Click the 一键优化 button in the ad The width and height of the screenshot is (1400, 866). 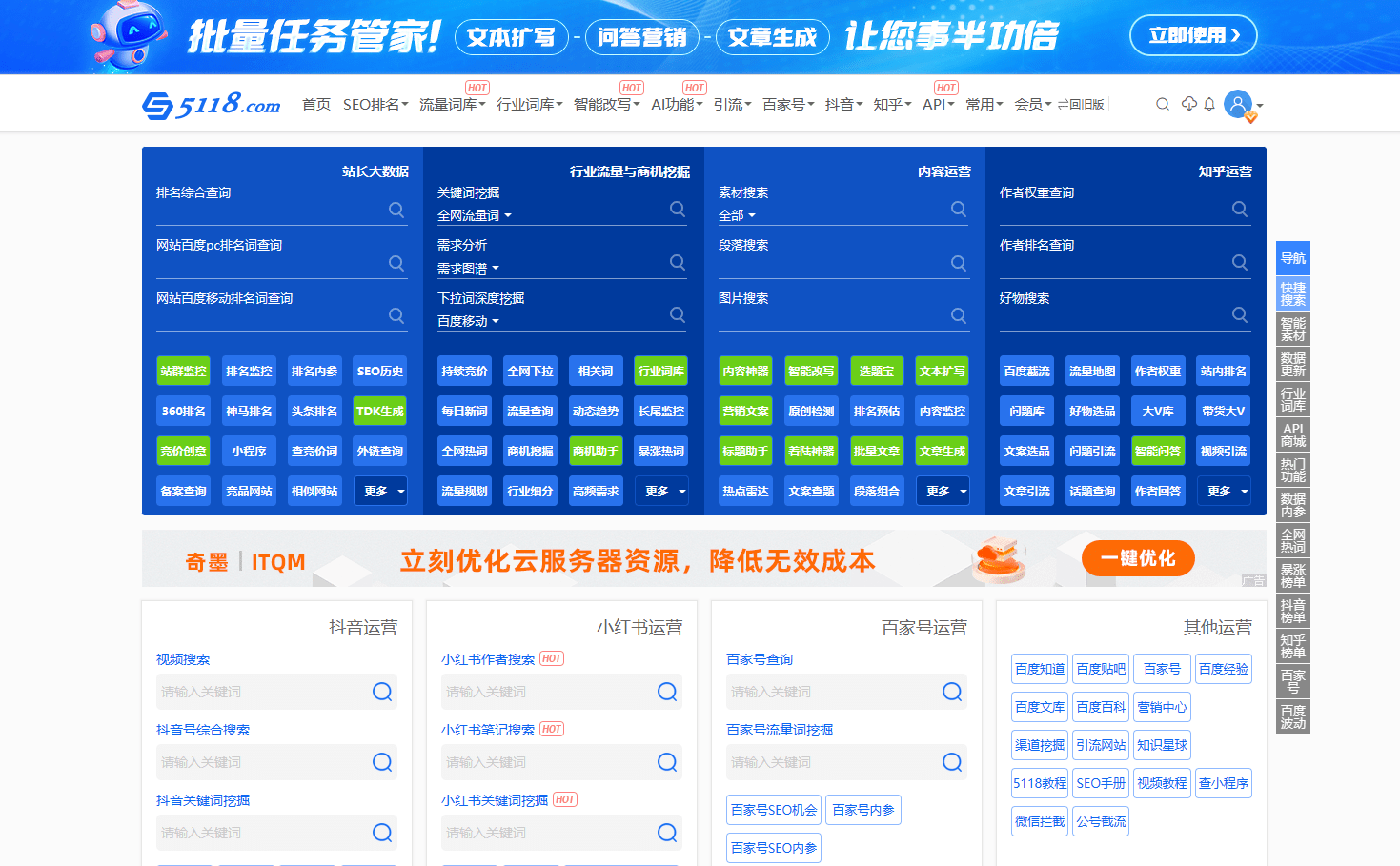(x=1137, y=558)
